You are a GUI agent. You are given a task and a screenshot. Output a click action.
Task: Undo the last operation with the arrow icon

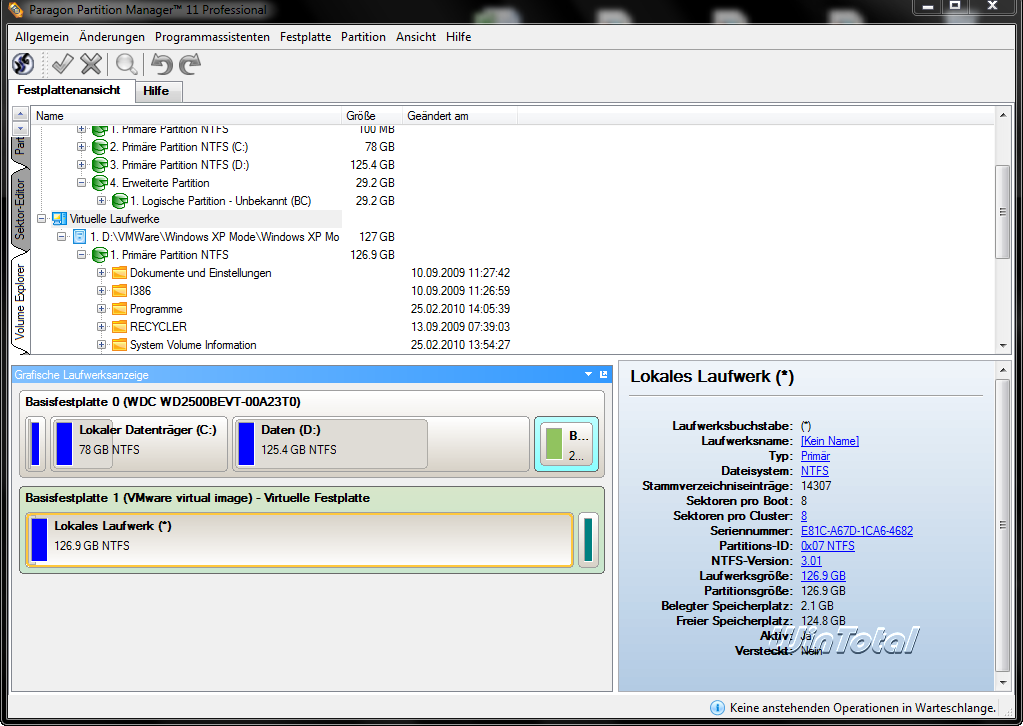point(162,64)
